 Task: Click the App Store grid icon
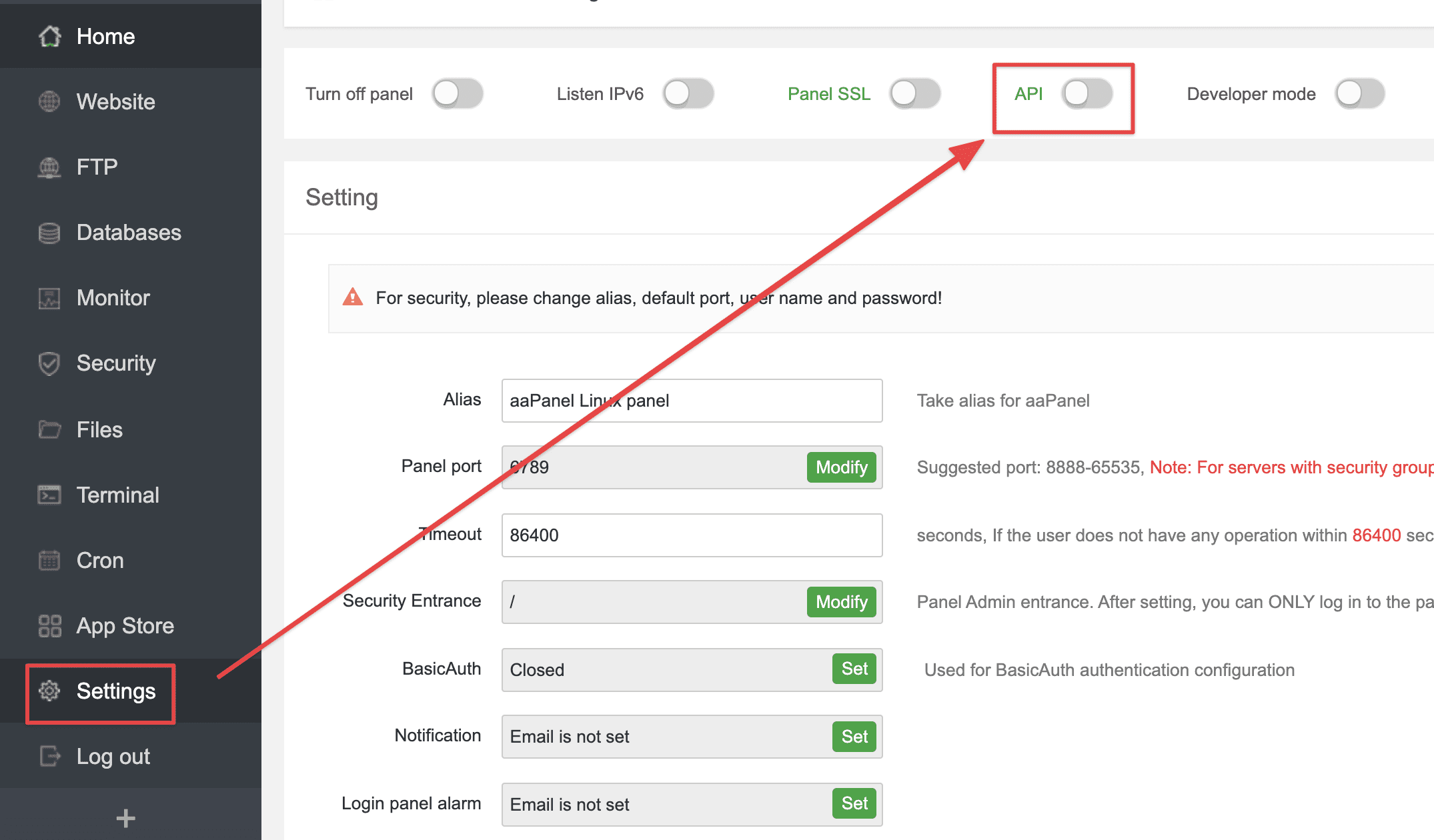pyautogui.click(x=49, y=625)
